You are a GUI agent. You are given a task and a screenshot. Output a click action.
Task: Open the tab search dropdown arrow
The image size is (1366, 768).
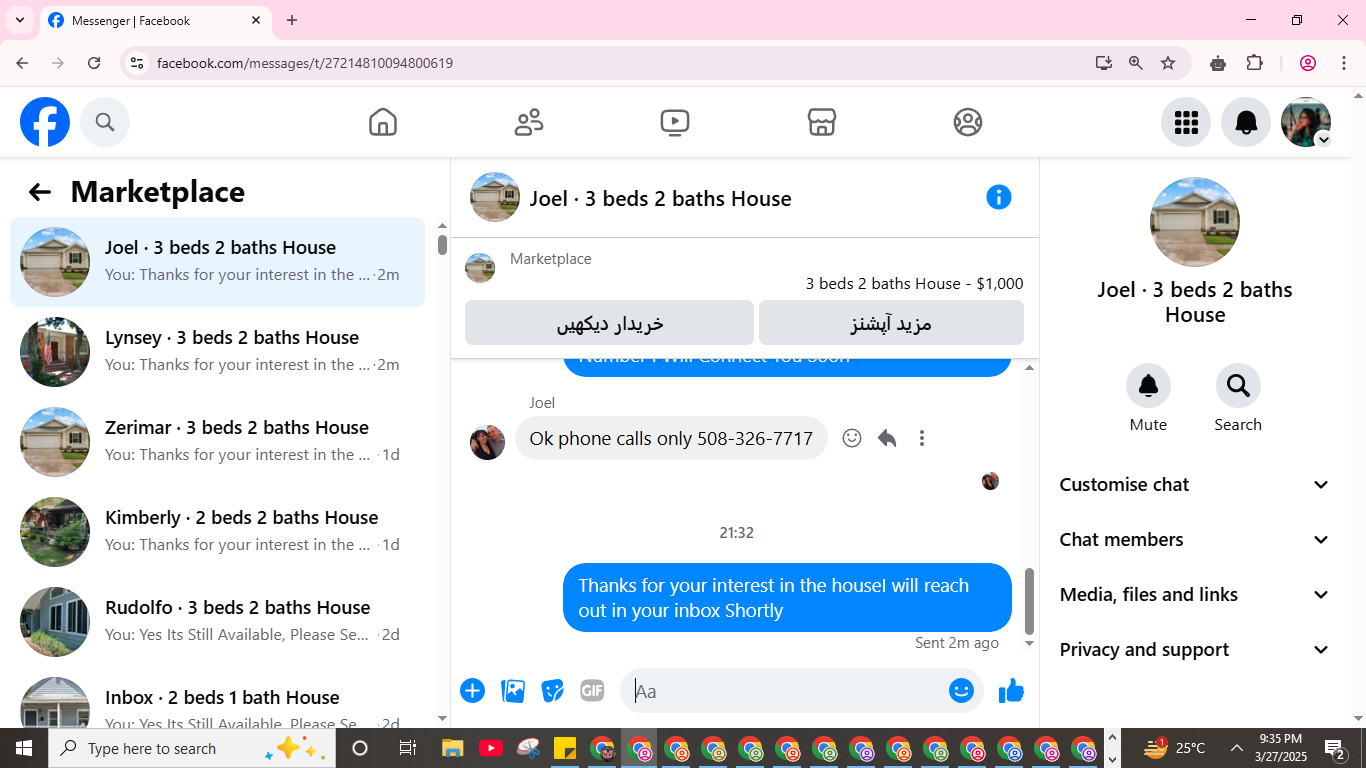(x=19, y=20)
